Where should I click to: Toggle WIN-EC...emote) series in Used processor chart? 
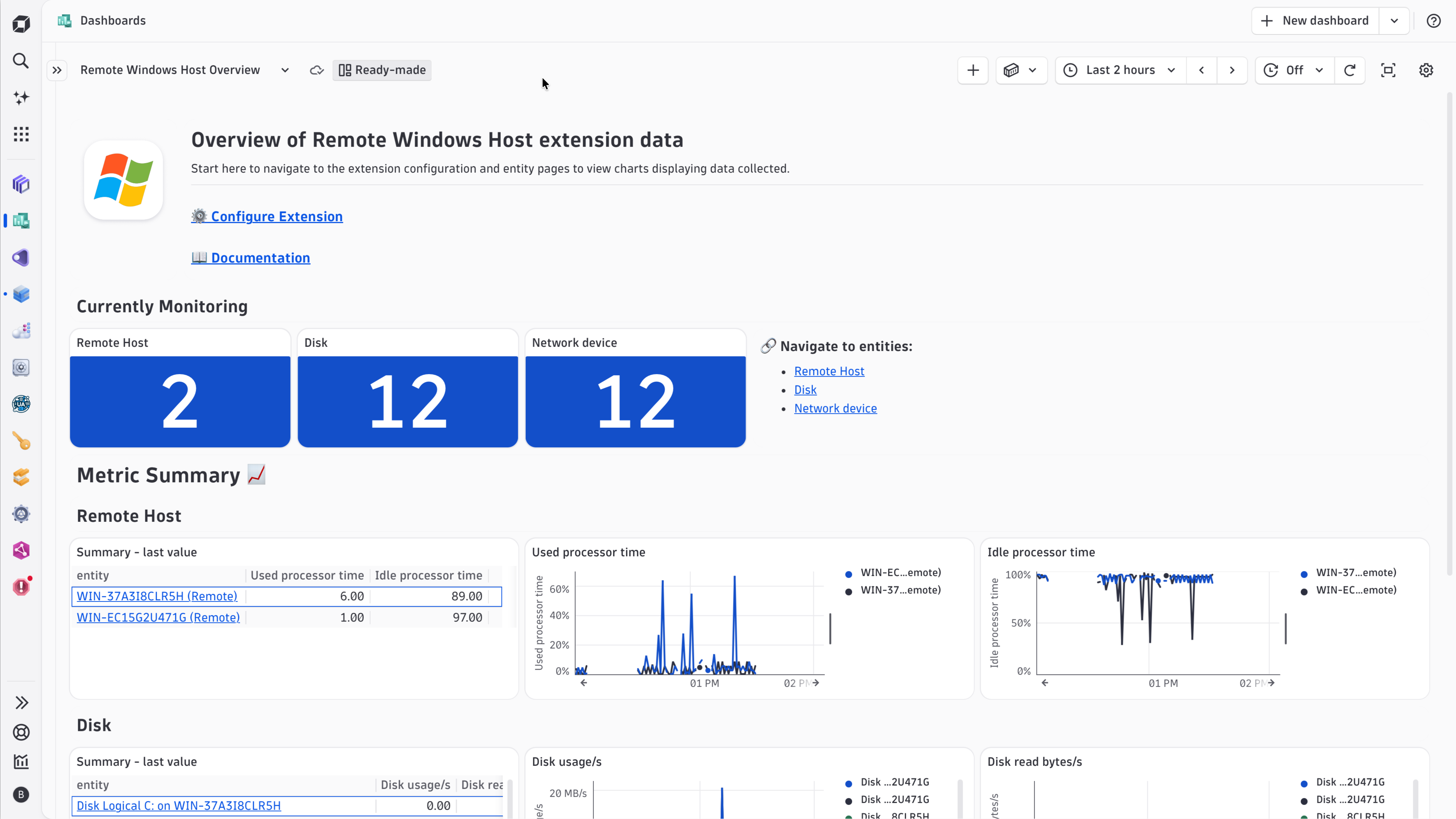(894, 573)
